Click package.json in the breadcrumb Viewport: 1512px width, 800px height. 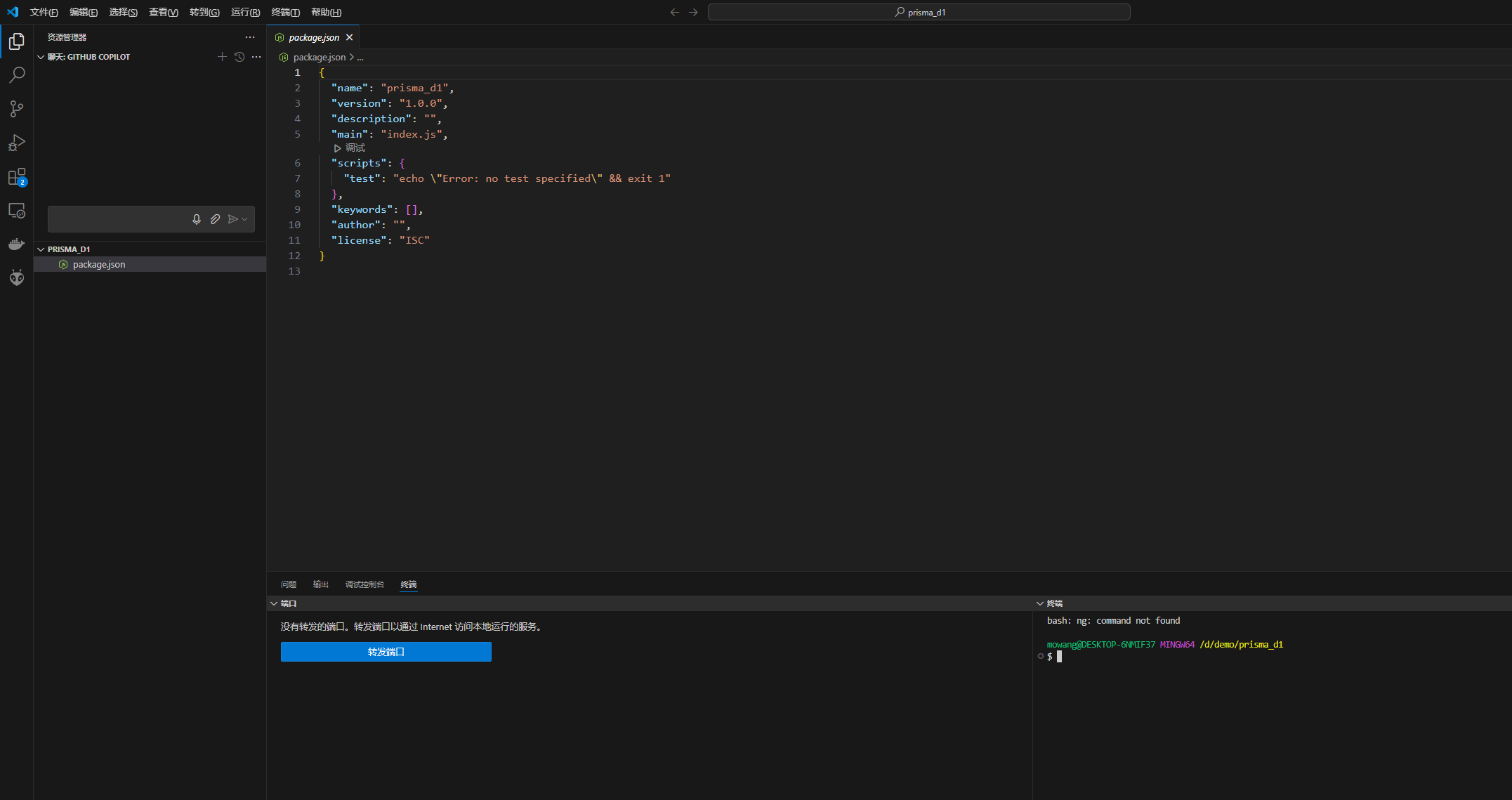pyautogui.click(x=320, y=58)
